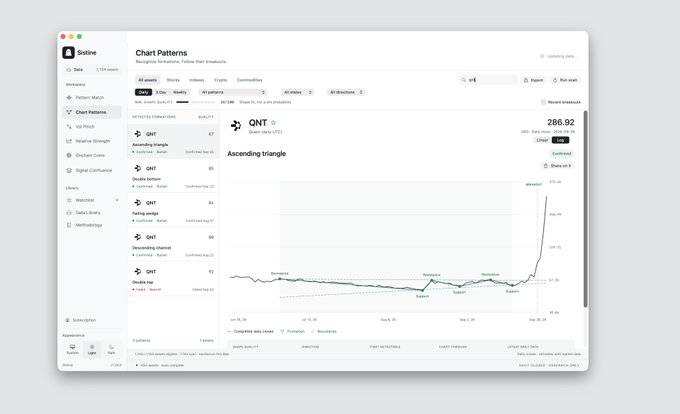This screenshot has height=414, width=680.
Task: Select the Weekly timeframe
Action: [x=180, y=92]
